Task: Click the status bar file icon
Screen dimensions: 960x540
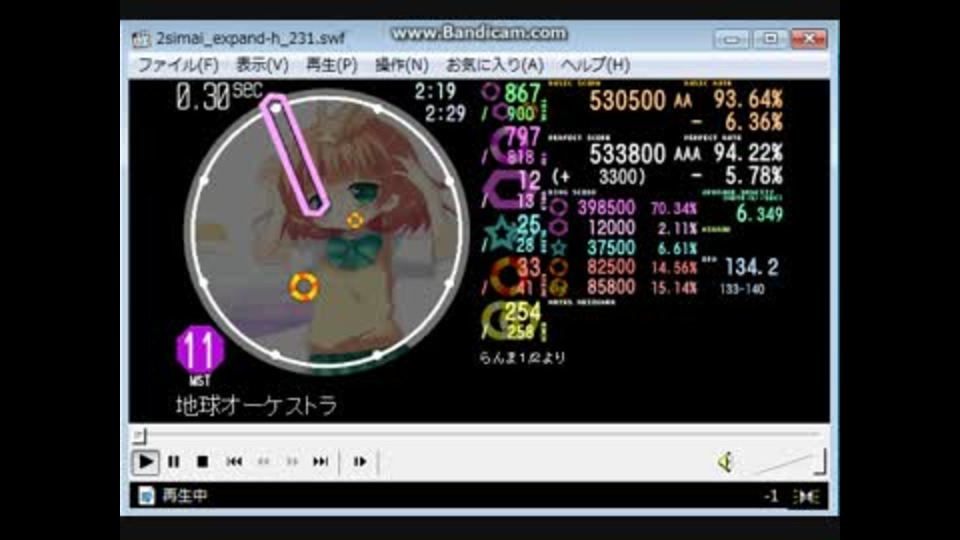Action: pyautogui.click(x=146, y=495)
